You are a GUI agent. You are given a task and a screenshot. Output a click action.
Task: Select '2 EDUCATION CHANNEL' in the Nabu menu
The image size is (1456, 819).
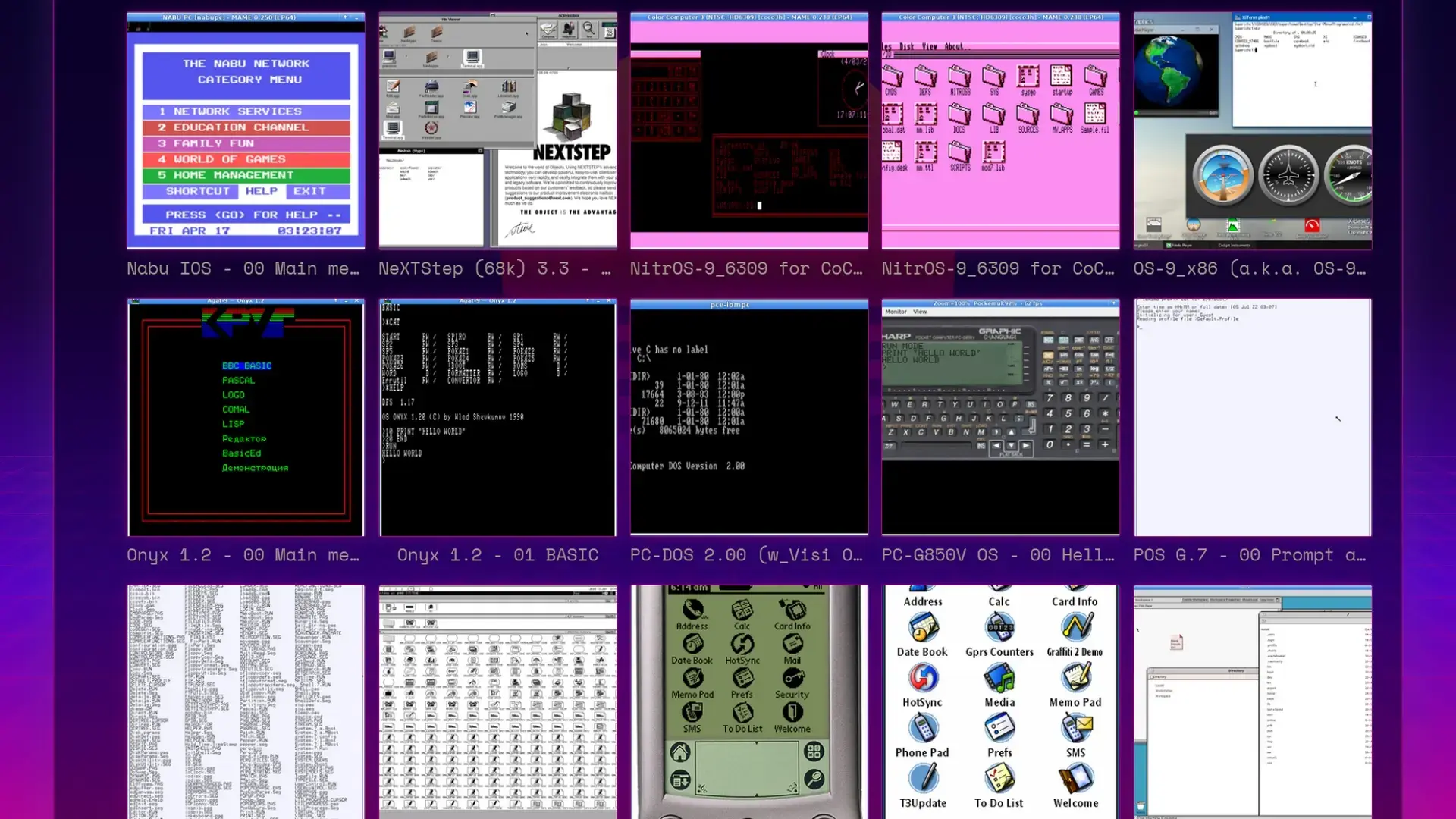click(x=246, y=127)
